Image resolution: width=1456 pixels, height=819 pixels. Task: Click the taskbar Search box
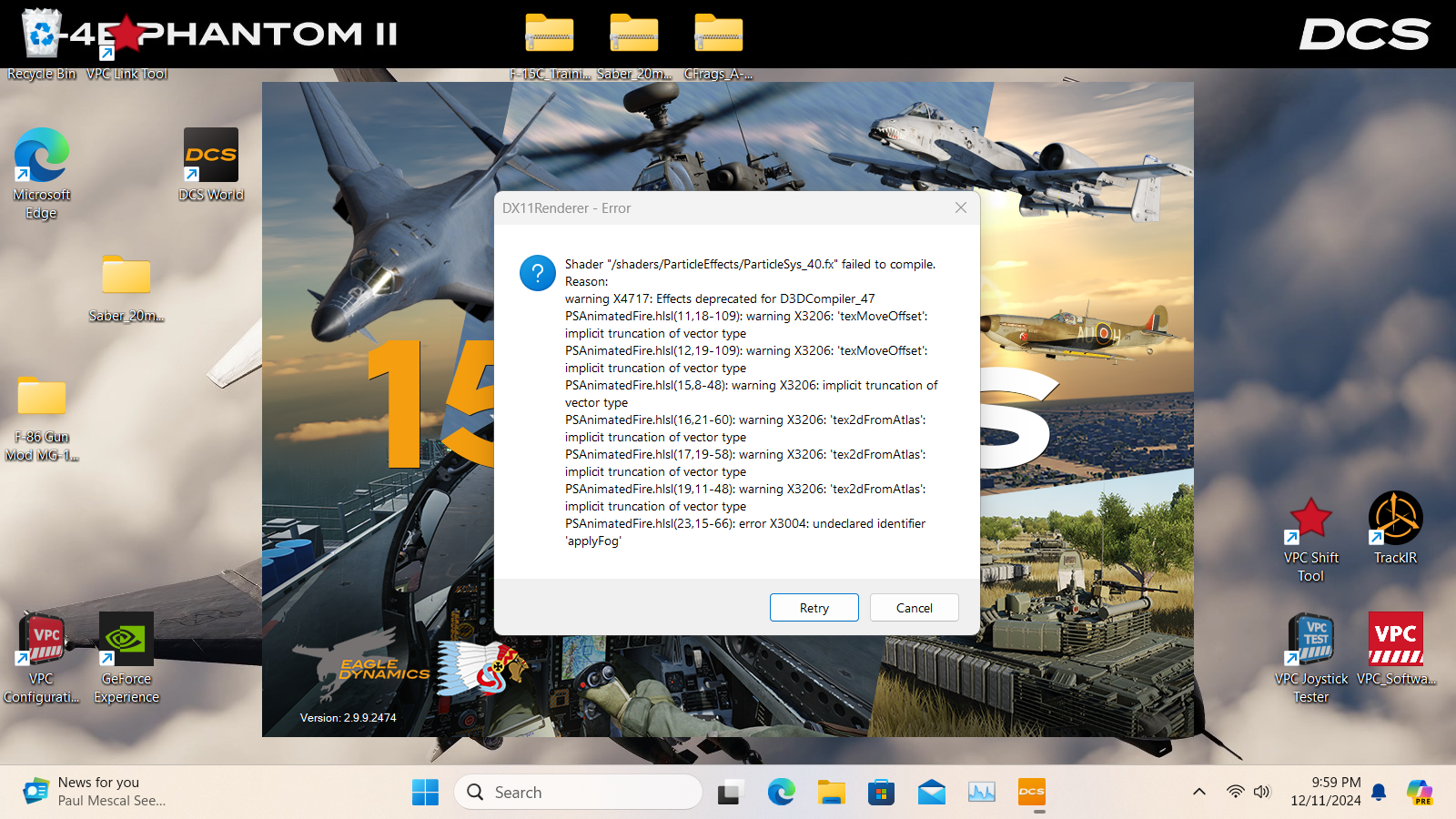point(578,792)
